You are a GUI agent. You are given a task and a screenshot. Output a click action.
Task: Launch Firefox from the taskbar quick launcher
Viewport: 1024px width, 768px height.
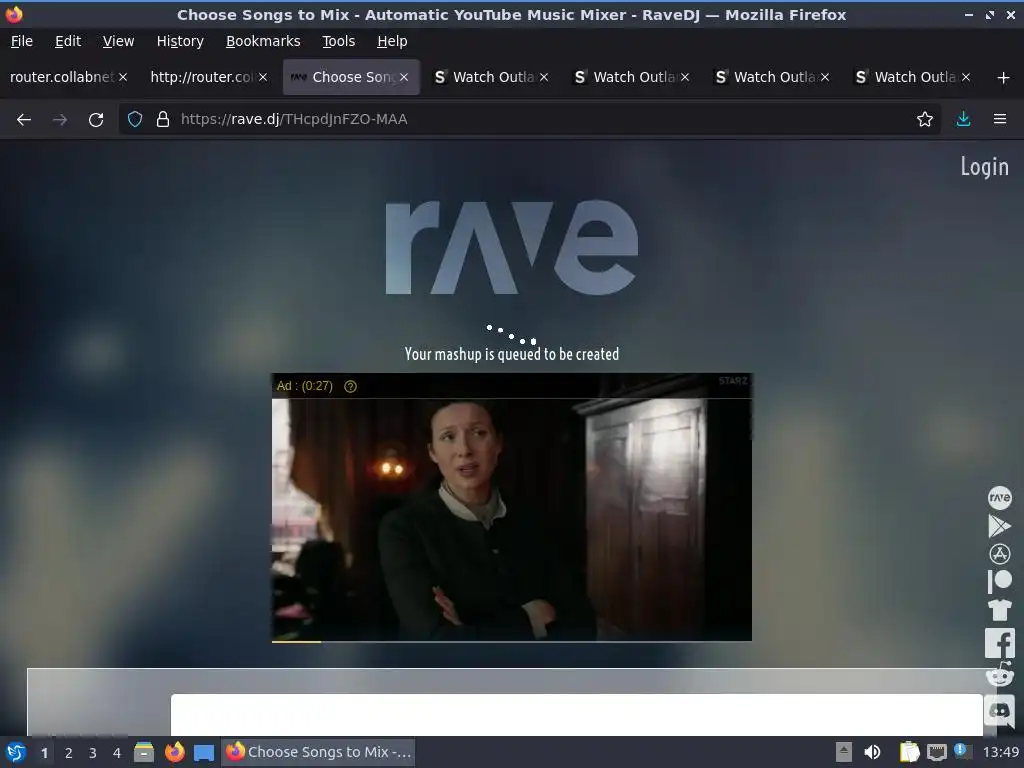pos(174,752)
